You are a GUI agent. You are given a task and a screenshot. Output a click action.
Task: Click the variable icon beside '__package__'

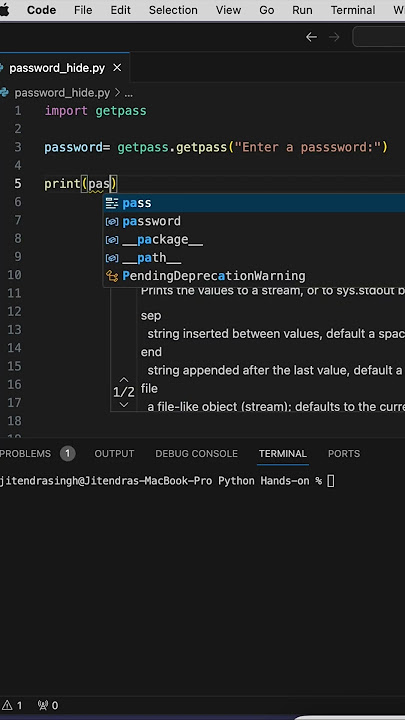tap(112, 240)
